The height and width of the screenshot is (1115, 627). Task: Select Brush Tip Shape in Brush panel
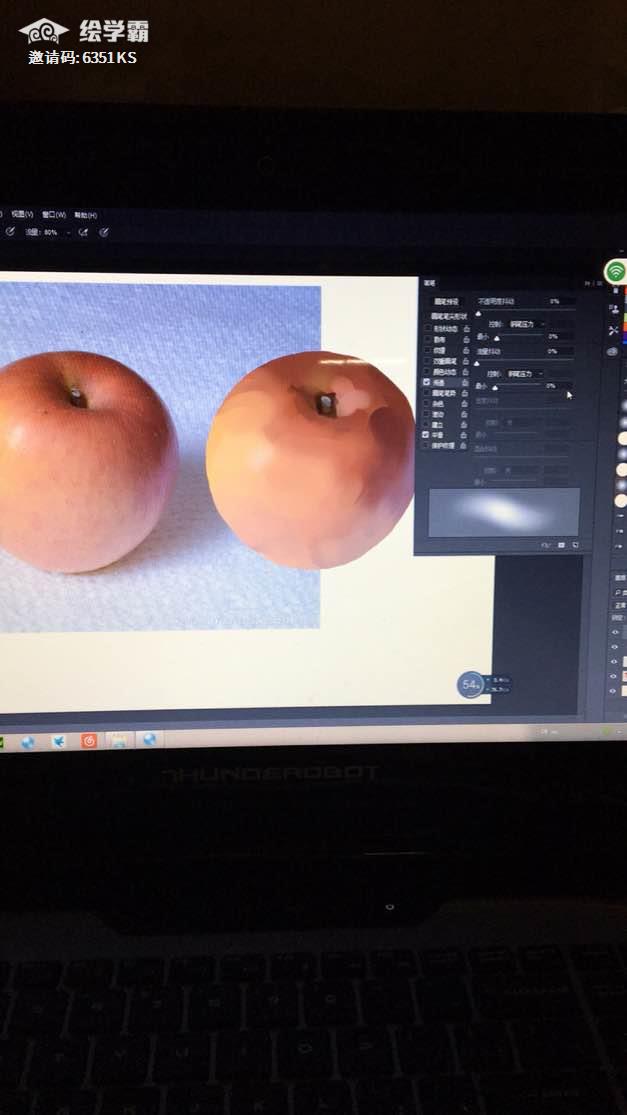449,316
